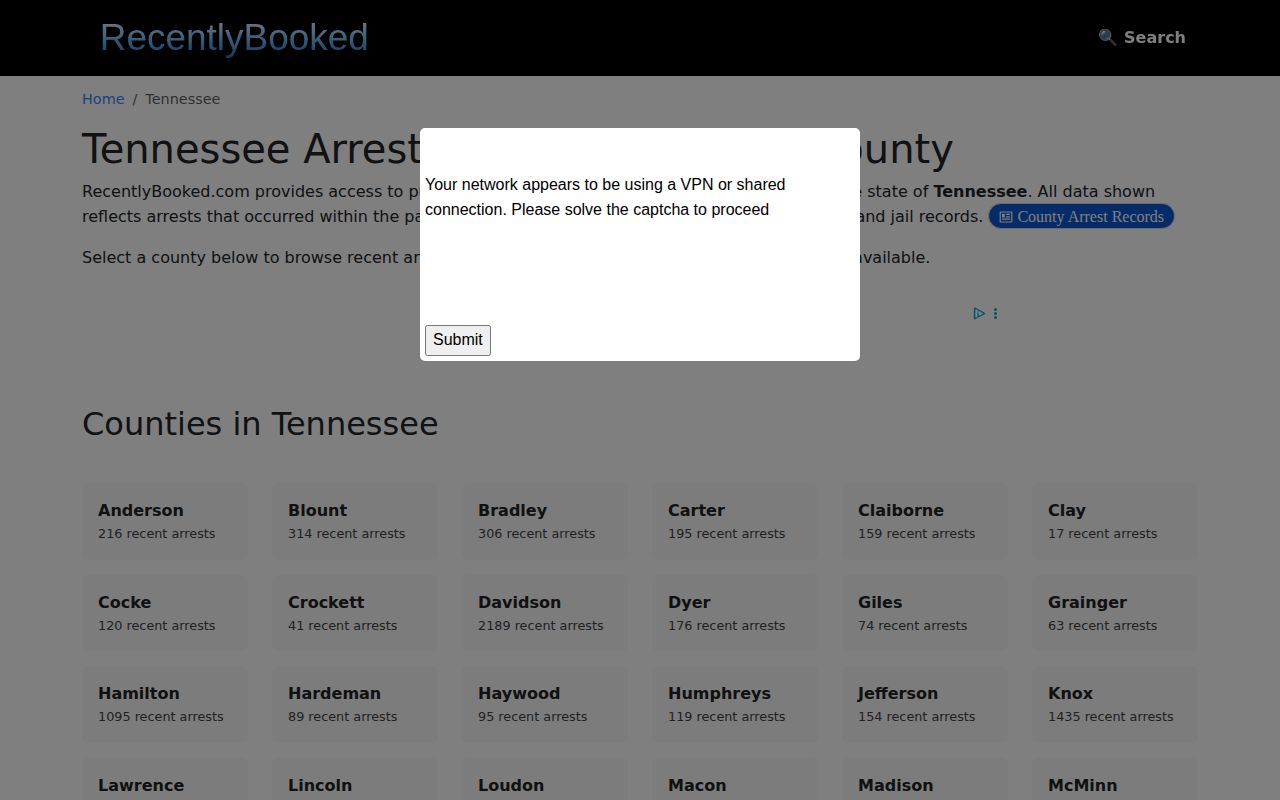Choose the Humphreys county card
This screenshot has width=1280, height=800.
point(735,704)
